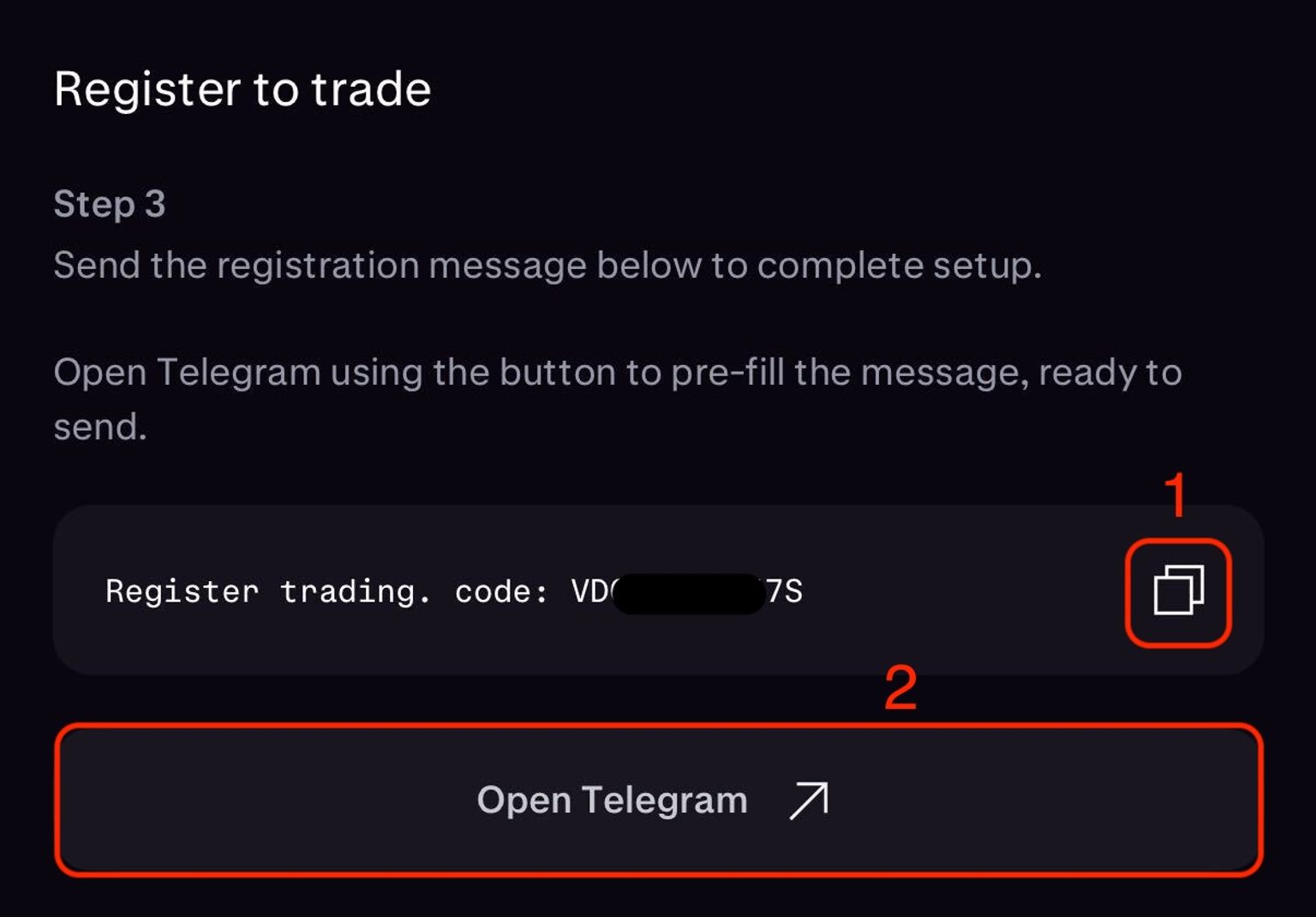Click the red annotation number 2
Screen dimensions: 1316x917
click(900, 687)
